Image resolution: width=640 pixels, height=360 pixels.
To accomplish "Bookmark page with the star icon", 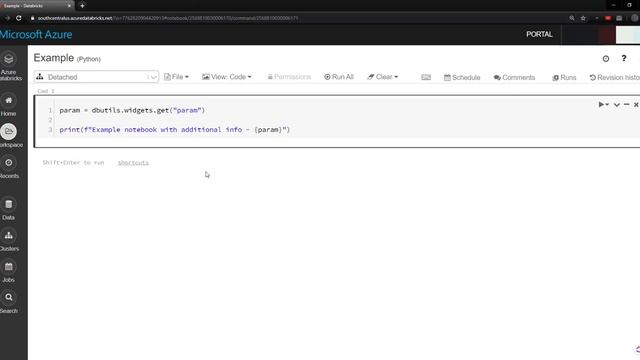I will [x=583, y=18].
